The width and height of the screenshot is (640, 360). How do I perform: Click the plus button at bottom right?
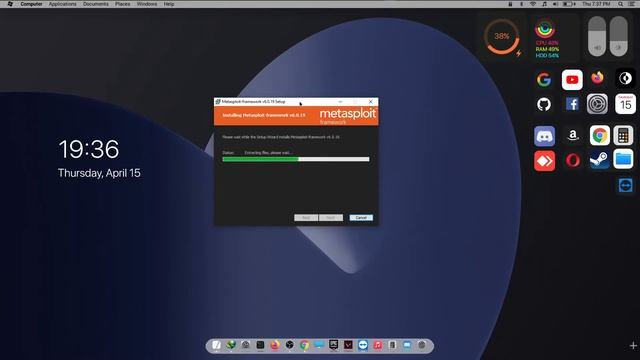coord(633,346)
